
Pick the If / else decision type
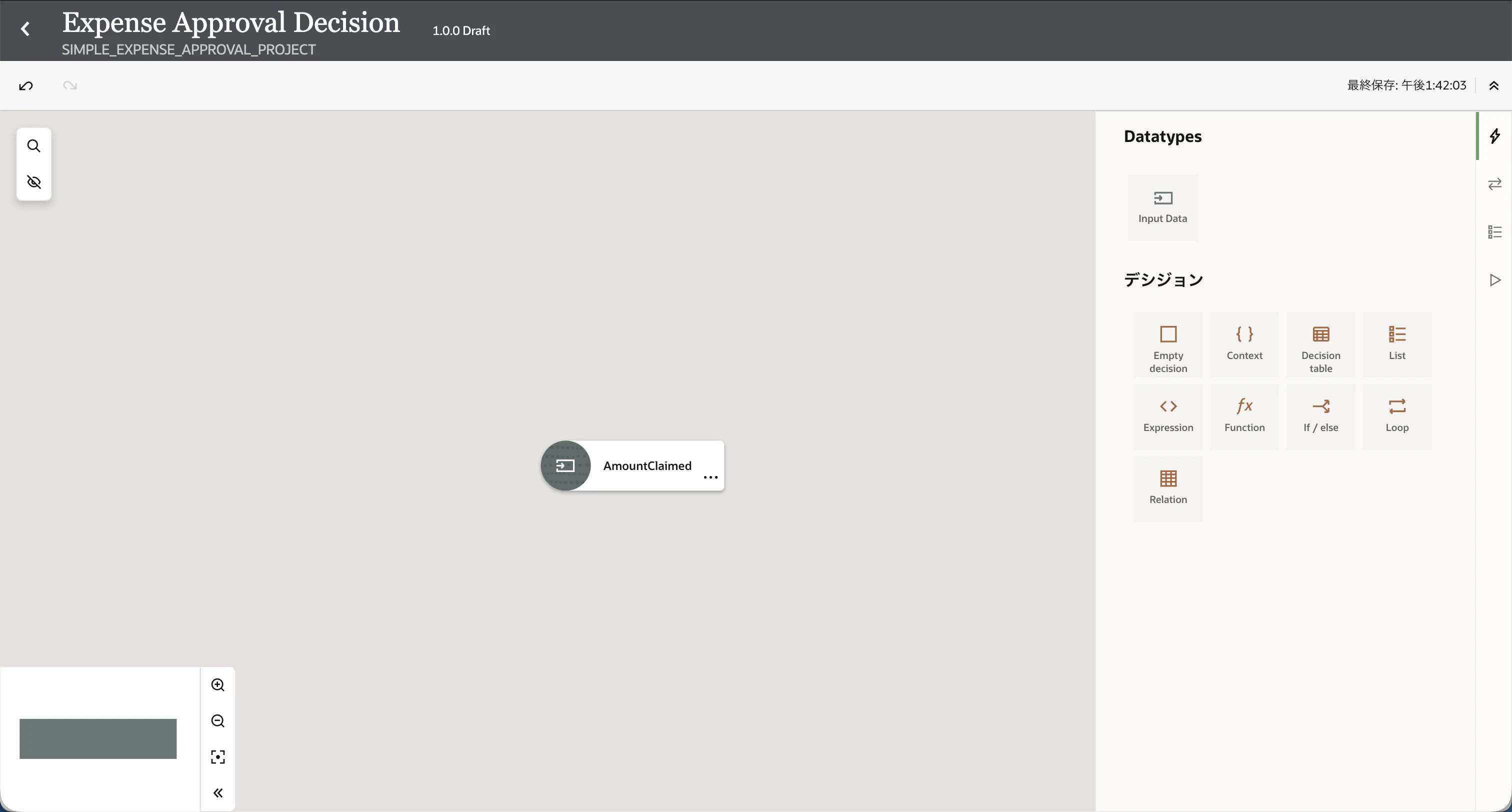(1320, 417)
